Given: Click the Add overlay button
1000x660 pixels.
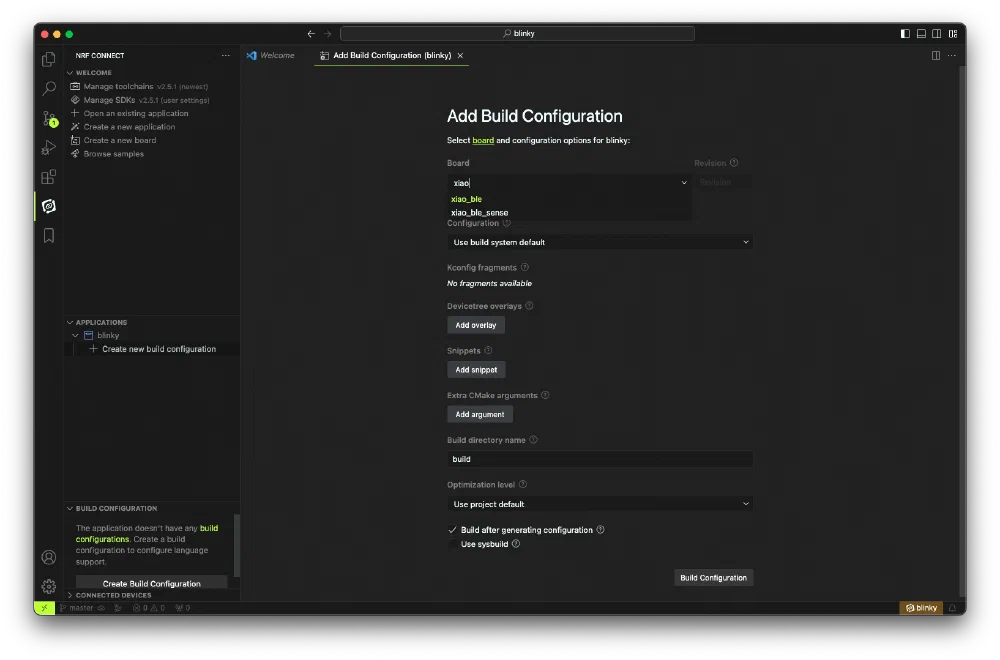Looking at the screenshot, I should pos(475,325).
